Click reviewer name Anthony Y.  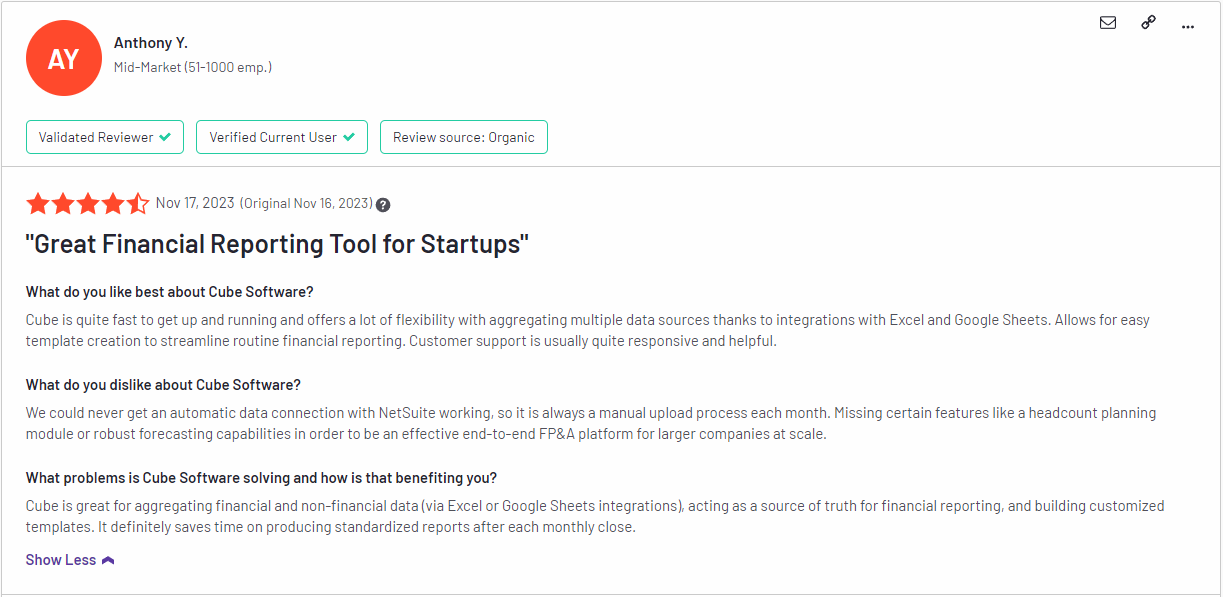[151, 43]
